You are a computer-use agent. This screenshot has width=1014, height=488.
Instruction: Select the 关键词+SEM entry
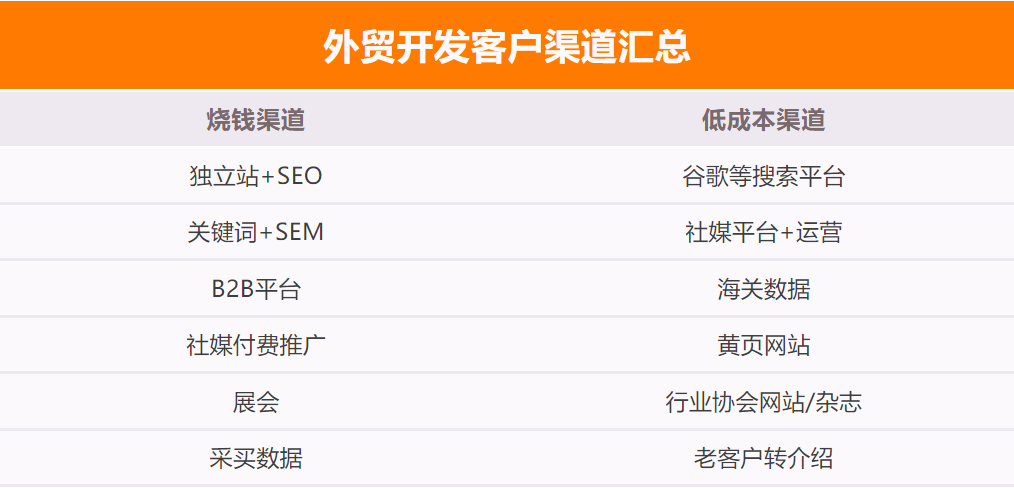tap(255, 233)
